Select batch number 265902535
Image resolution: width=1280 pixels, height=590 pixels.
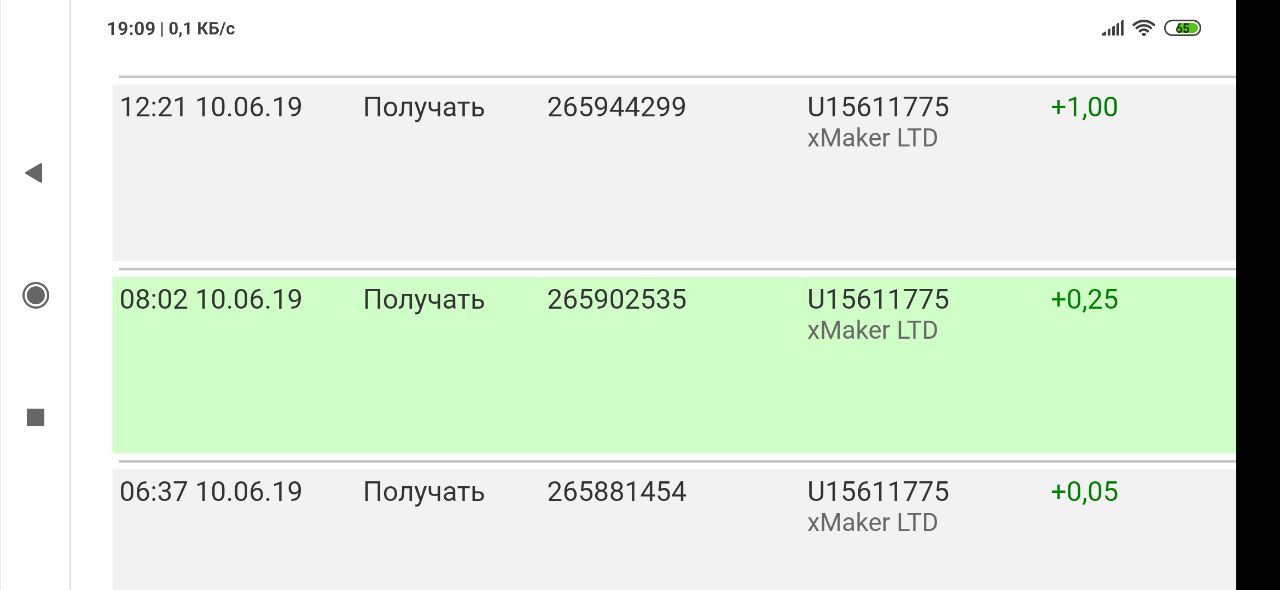tap(616, 299)
